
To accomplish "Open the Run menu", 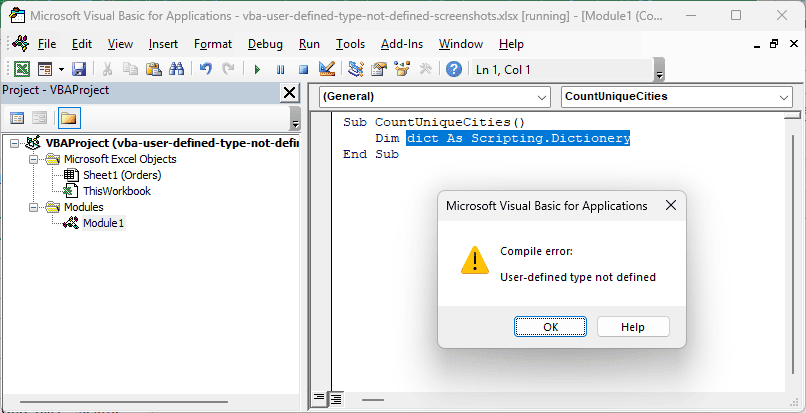I will (x=309, y=44).
